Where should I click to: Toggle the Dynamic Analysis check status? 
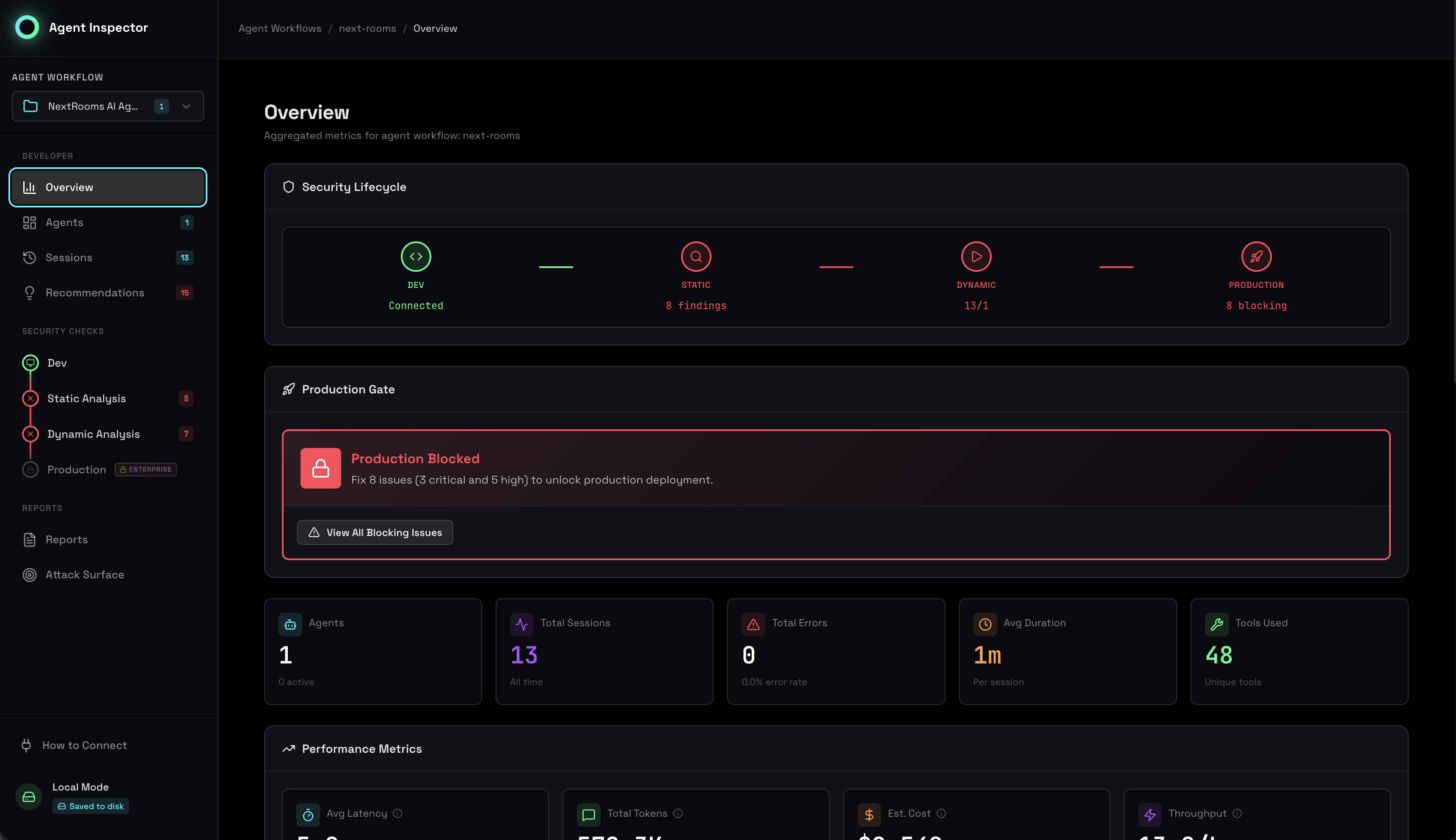[x=30, y=434]
